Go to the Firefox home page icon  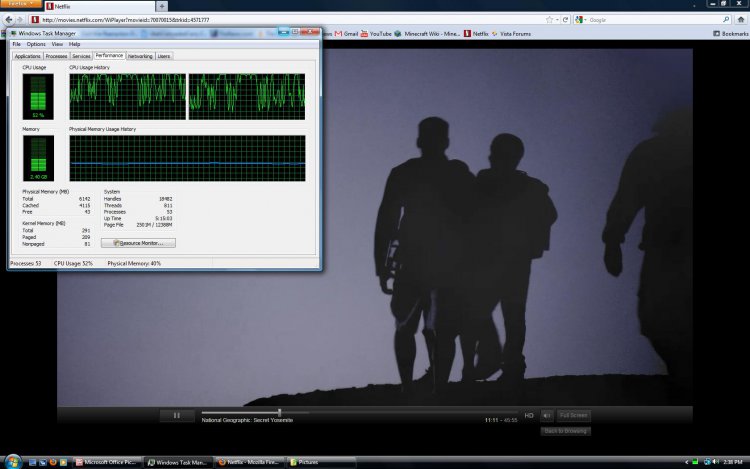pos(741,20)
